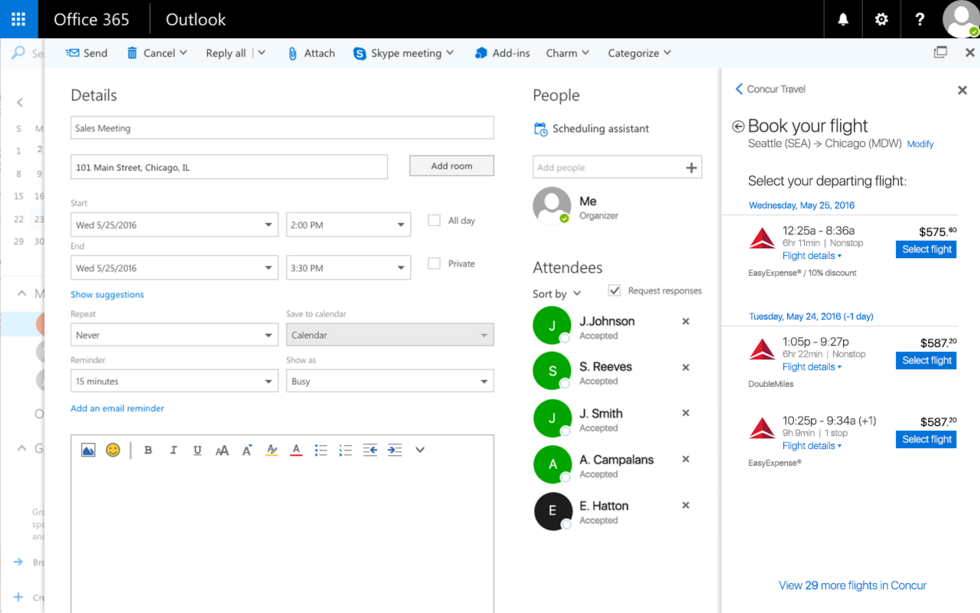
Task: Open the Show as dropdown set to Busy
Action: pos(390,381)
